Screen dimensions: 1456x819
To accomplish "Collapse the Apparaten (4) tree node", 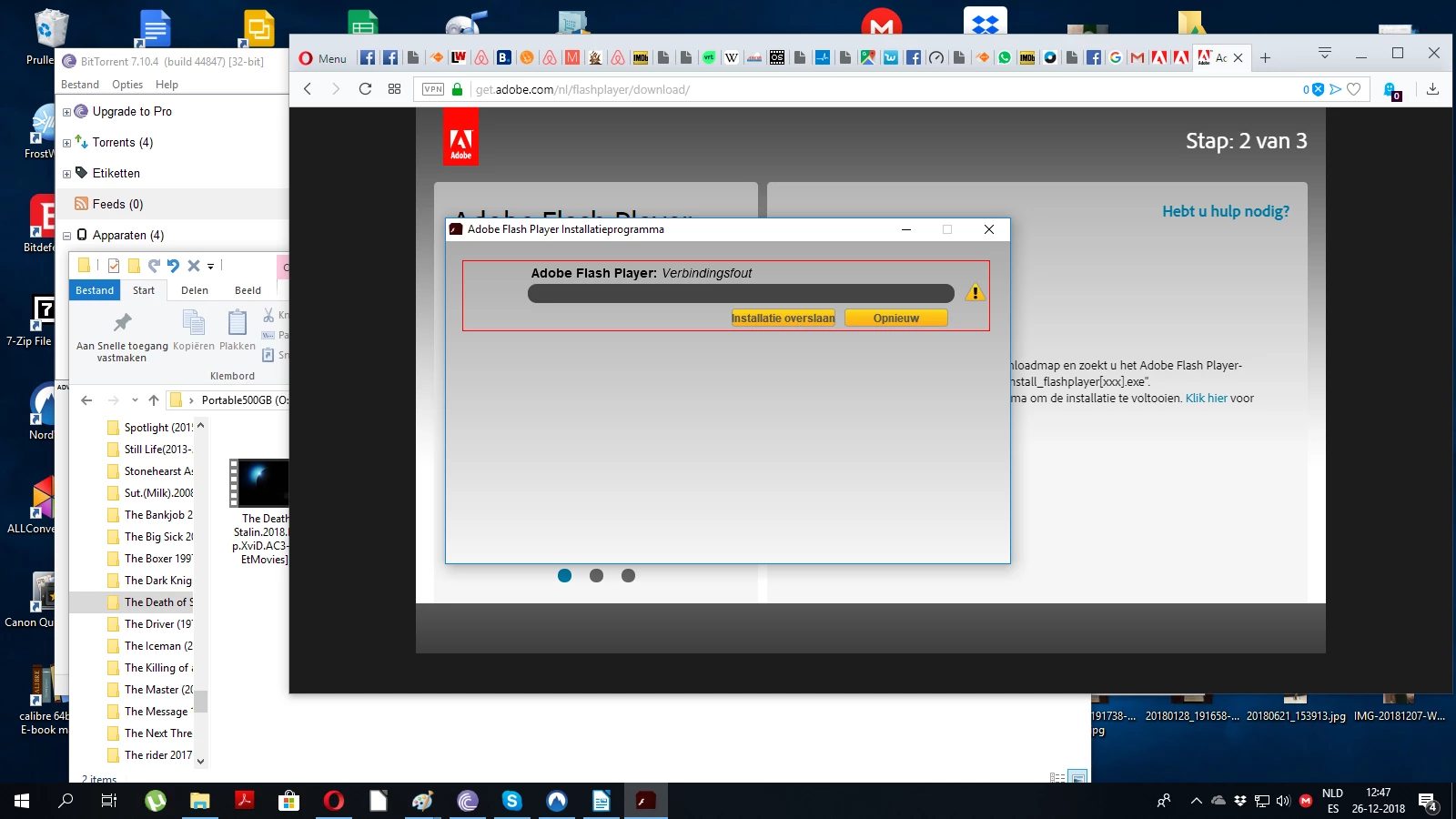I will point(66,236).
